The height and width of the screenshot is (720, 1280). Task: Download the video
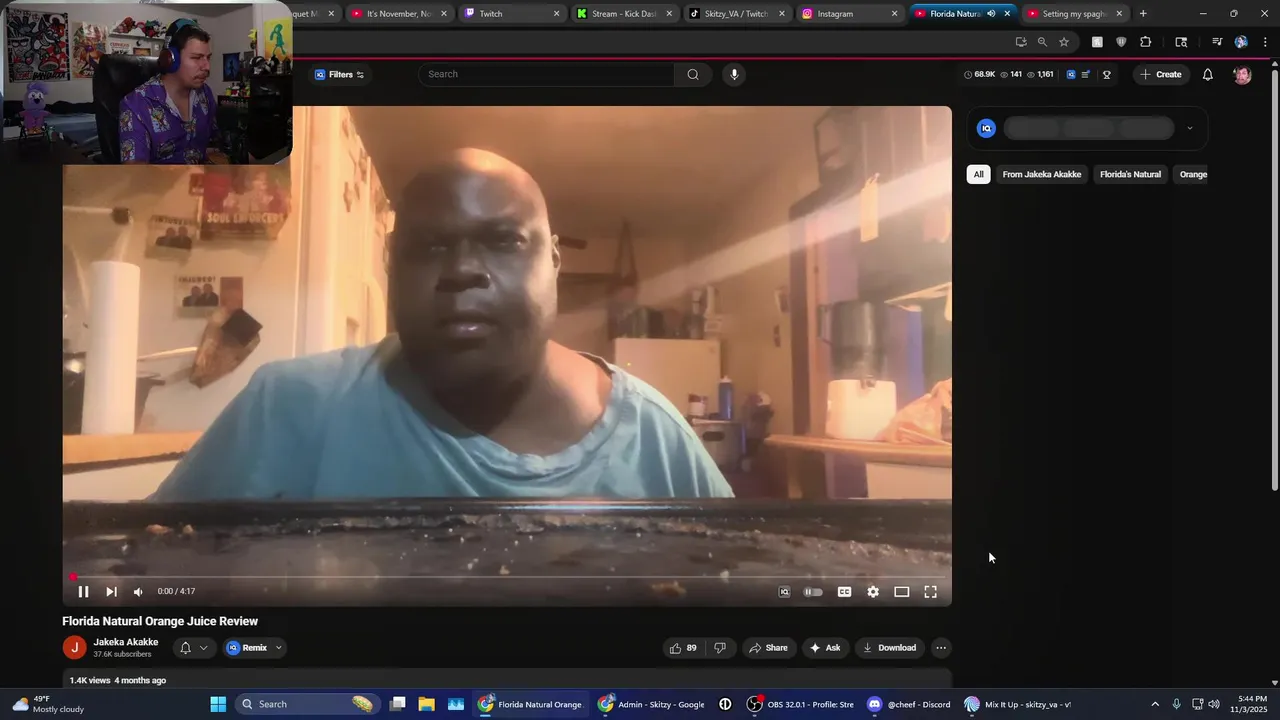click(x=889, y=648)
